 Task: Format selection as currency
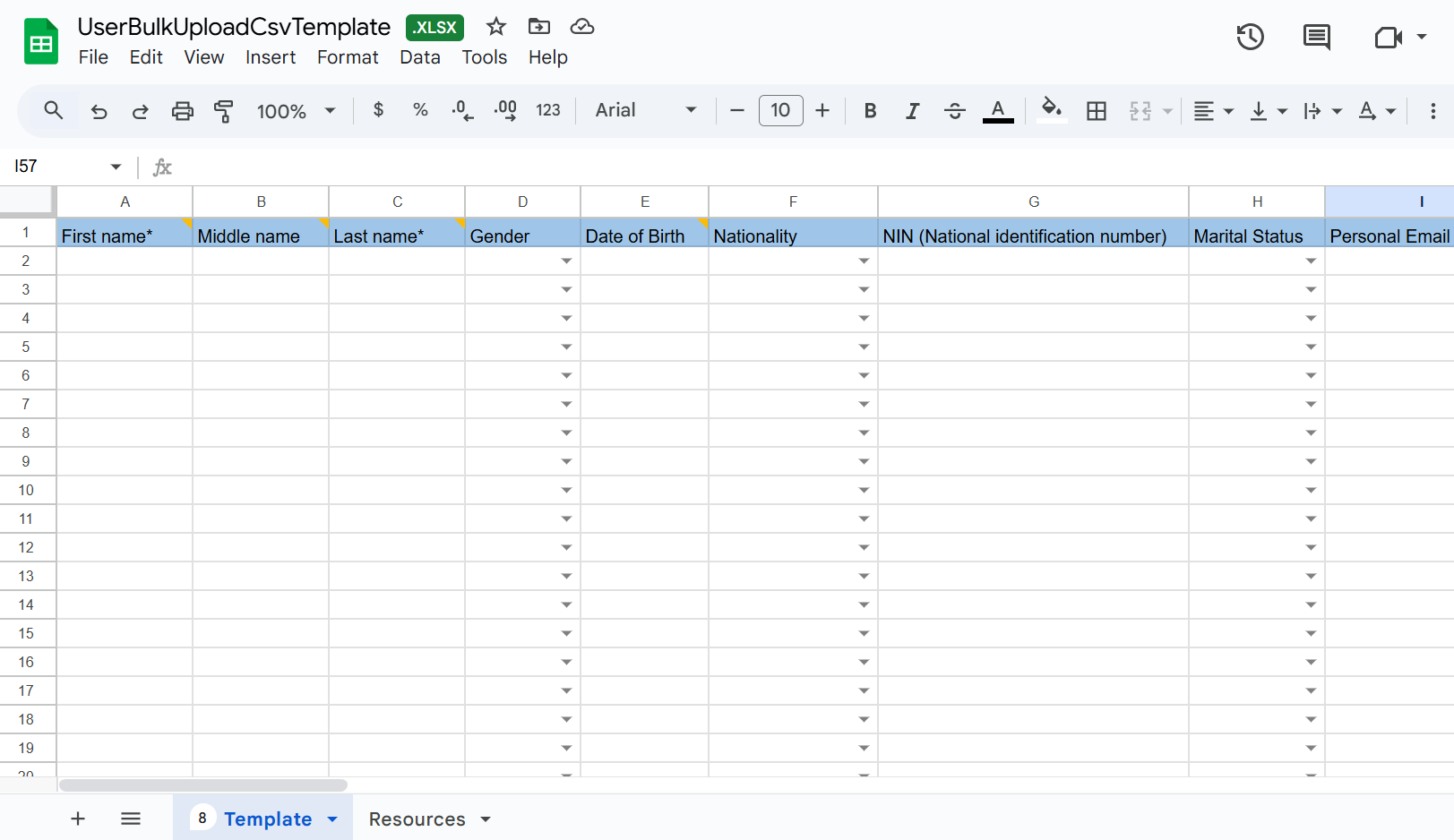(x=378, y=110)
